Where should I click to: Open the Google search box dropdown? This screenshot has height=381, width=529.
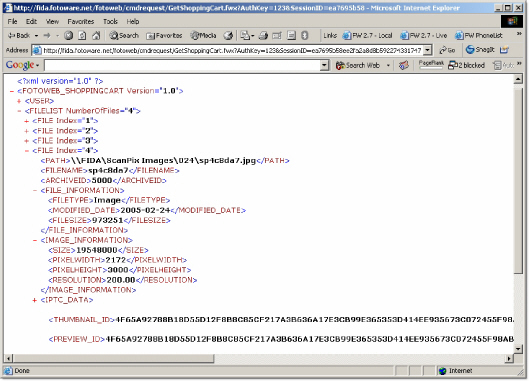click(x=324, y=65)
